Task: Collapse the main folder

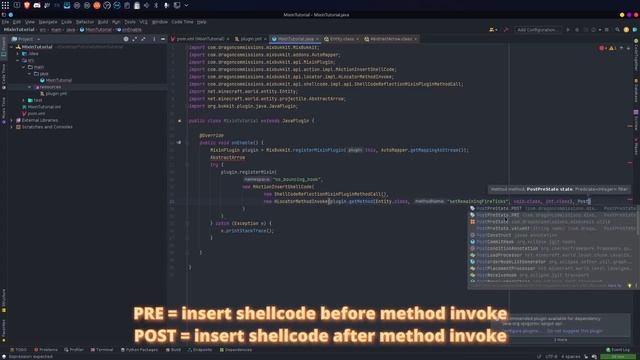Action: 24,67
